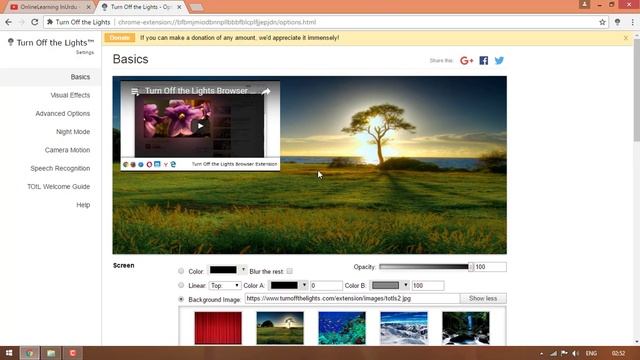Bookmark this page with the star icon
This screenshot has width=640, height=360.
(x=602, y=22)
